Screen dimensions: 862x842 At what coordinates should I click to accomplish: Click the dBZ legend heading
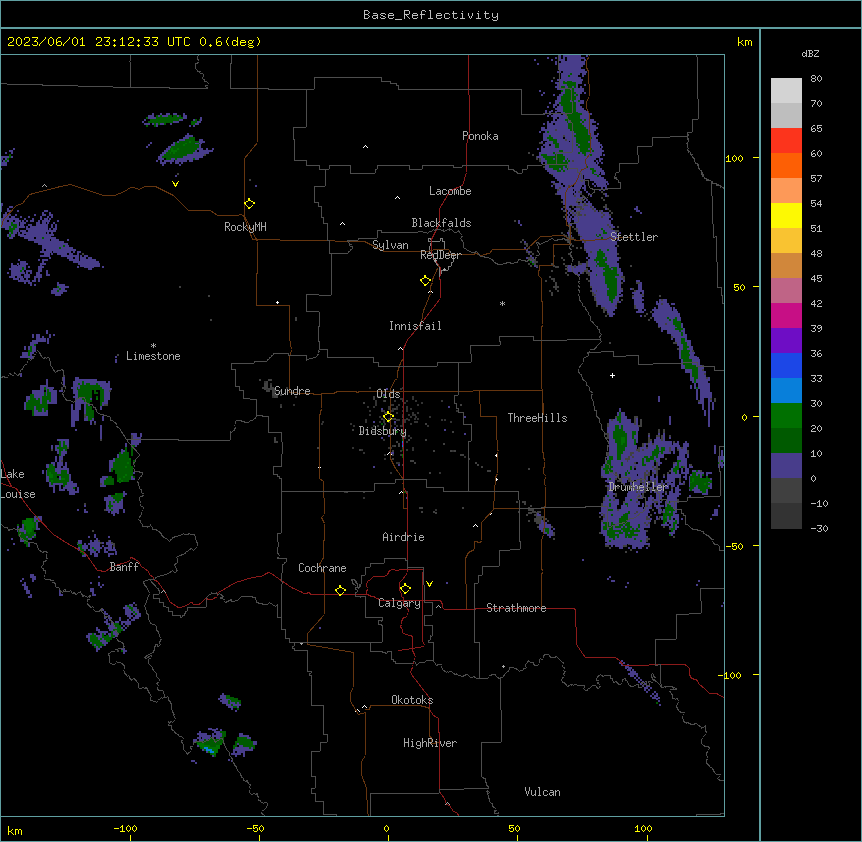click(x=810, y=53)
